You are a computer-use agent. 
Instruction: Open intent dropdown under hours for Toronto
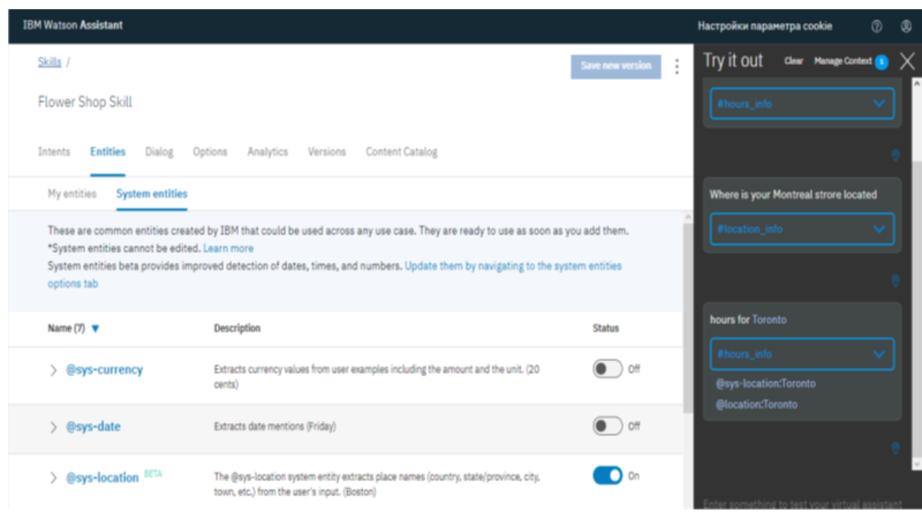coord(879,353)
